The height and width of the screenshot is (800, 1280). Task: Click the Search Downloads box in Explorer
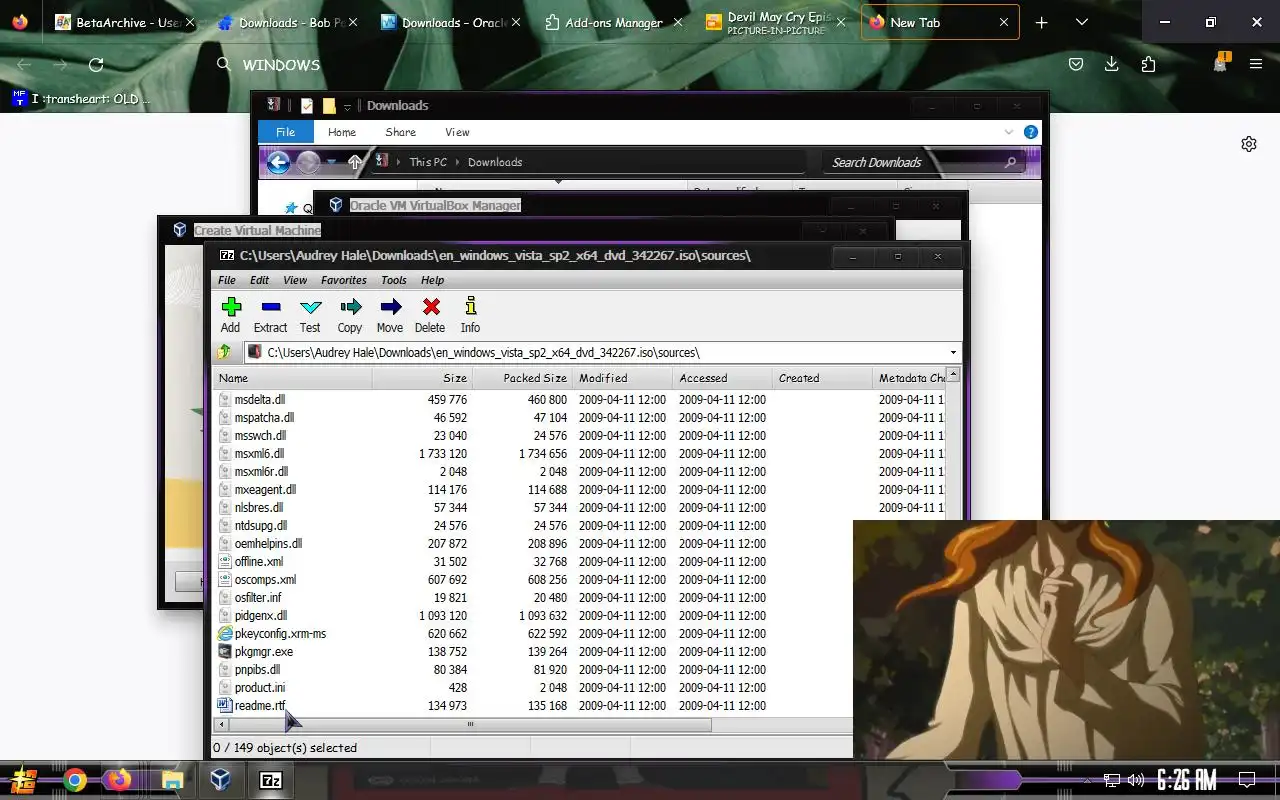click(x=924, y=162)
